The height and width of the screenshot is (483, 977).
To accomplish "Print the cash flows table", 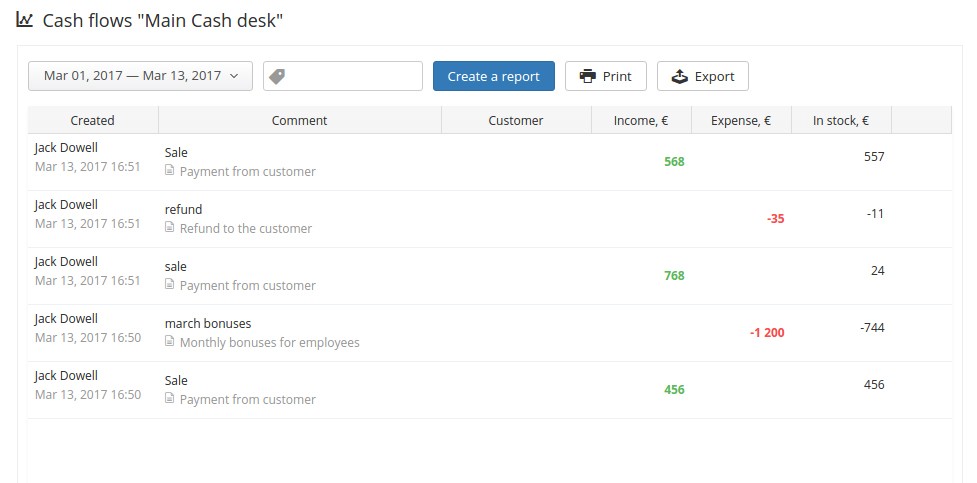I will point(606,76).
